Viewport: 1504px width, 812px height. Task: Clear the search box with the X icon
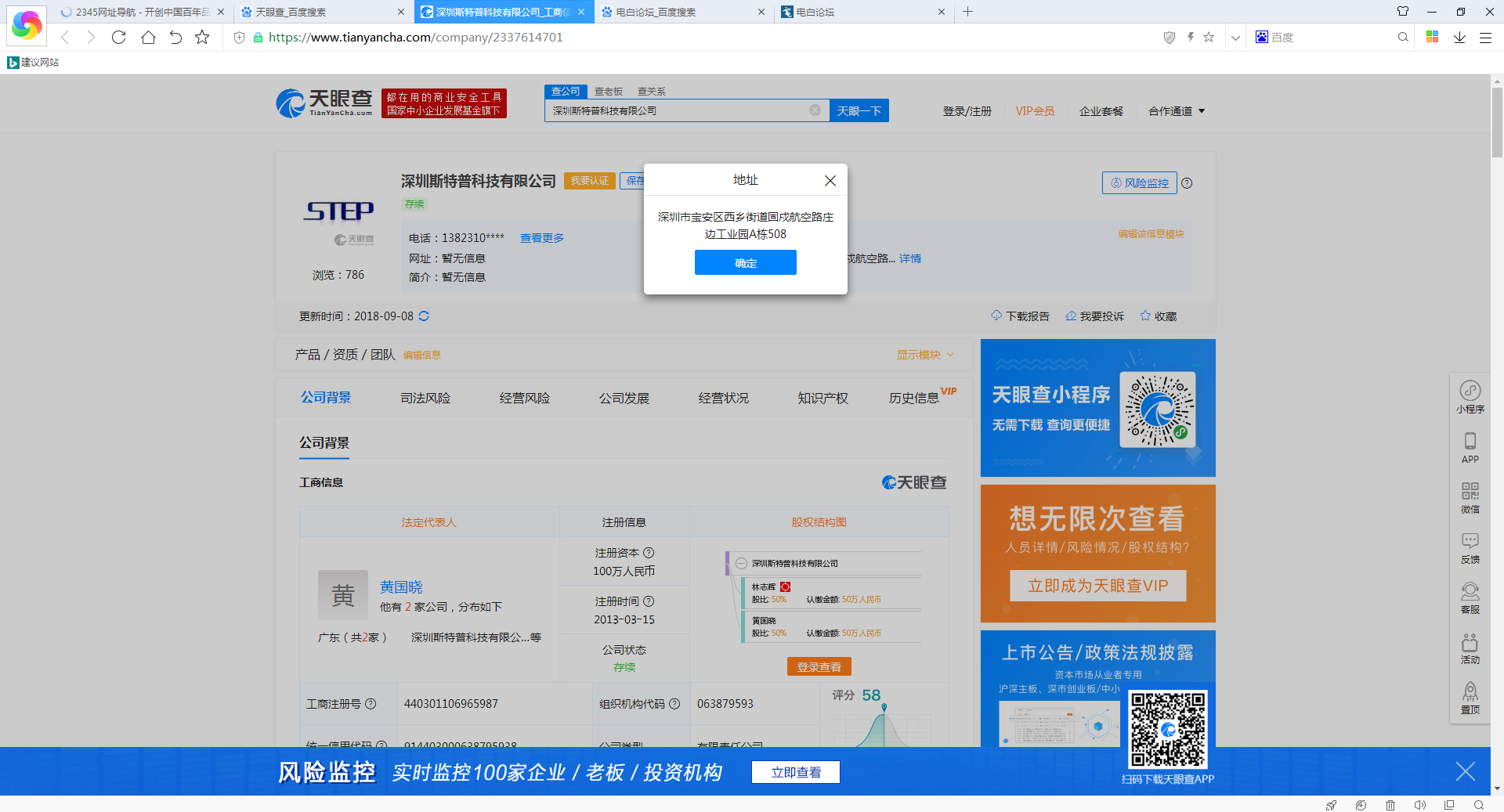click(x=815, y=110)
